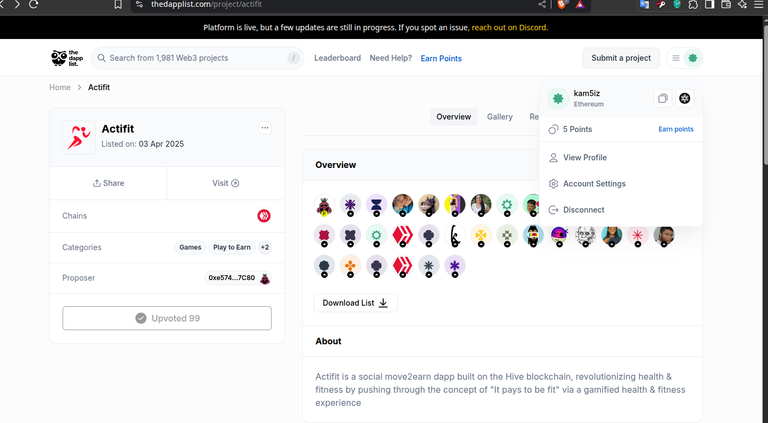
Task: Follow the reach out on Discord link
Action: 509,27
